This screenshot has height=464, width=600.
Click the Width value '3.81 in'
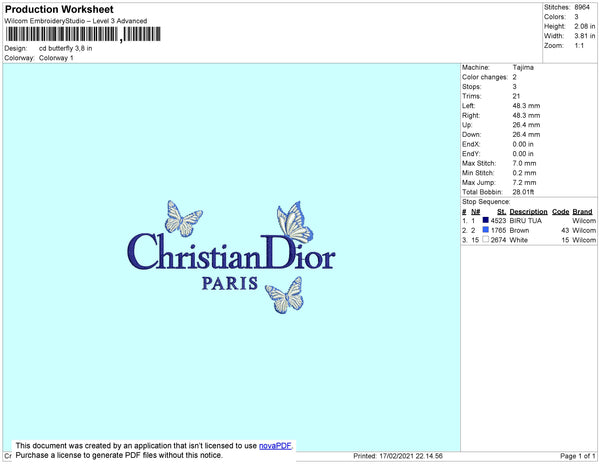[585, 36]
